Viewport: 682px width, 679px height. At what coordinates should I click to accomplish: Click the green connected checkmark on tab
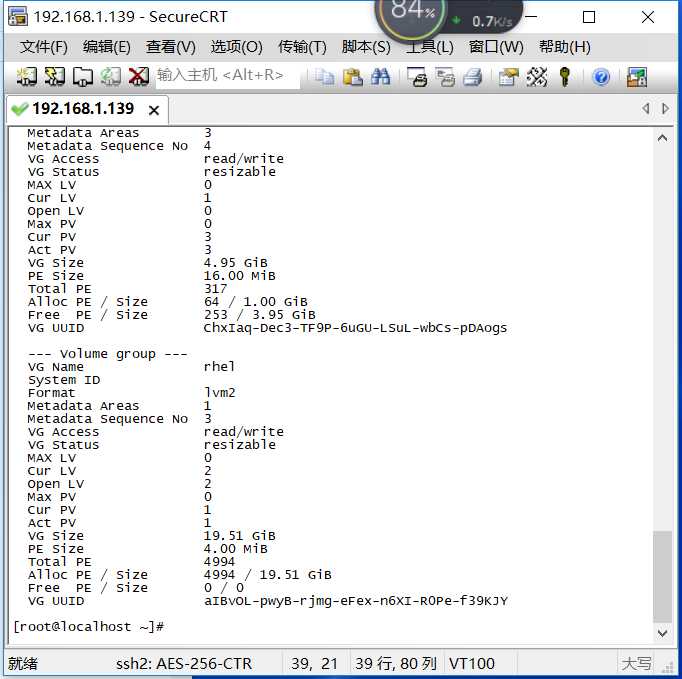(20, 109)
